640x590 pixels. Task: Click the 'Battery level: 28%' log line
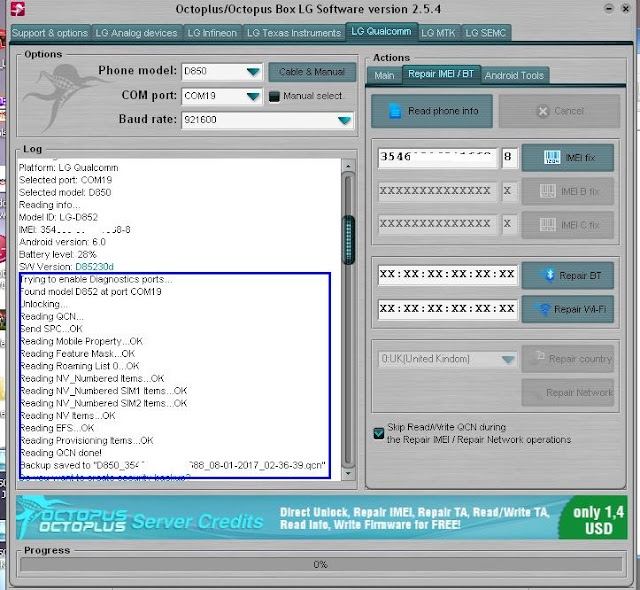click(x=58, y=255)
